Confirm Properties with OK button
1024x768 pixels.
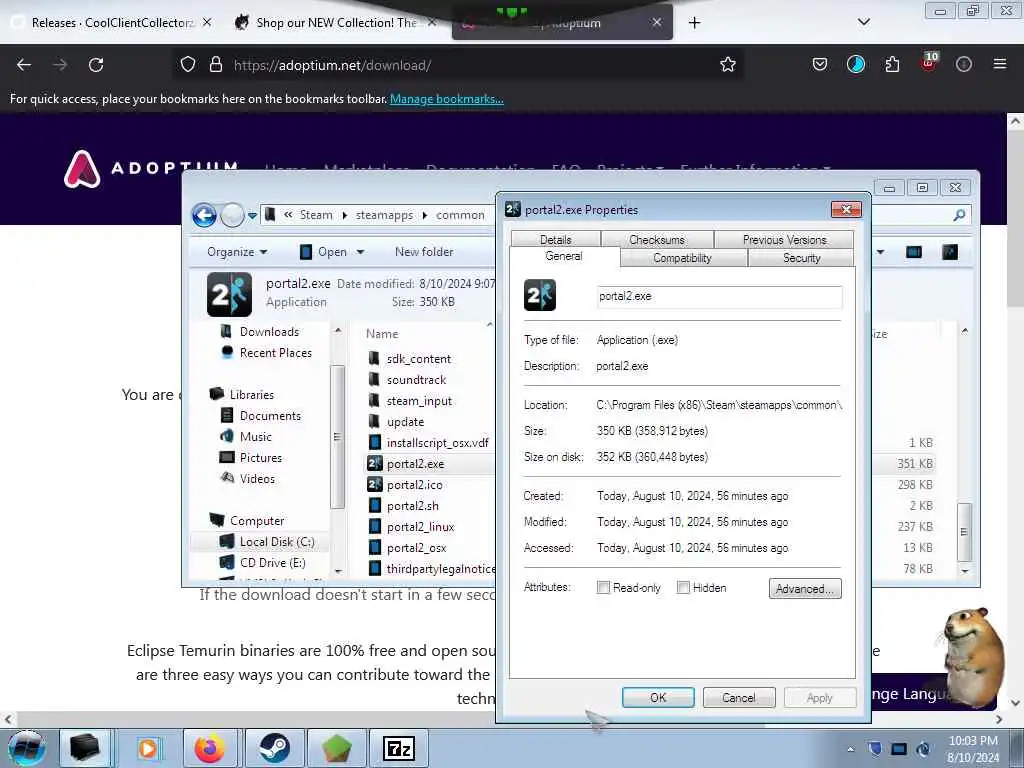(658, 697)
